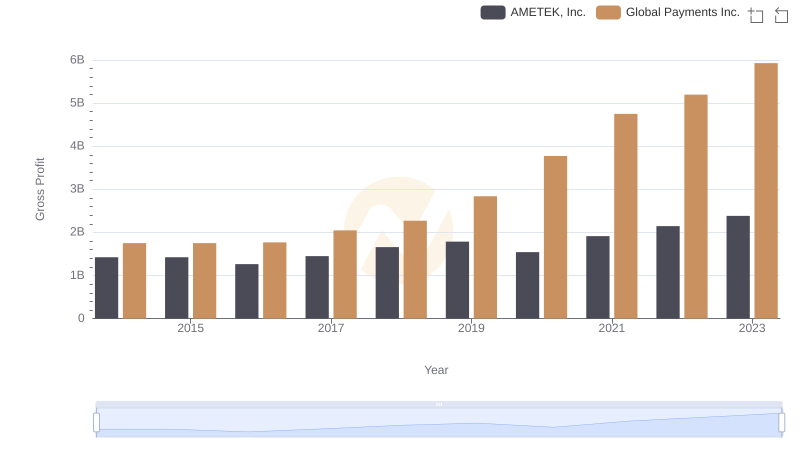Click the Global Payments 2016 bar

tap(275, 280)
